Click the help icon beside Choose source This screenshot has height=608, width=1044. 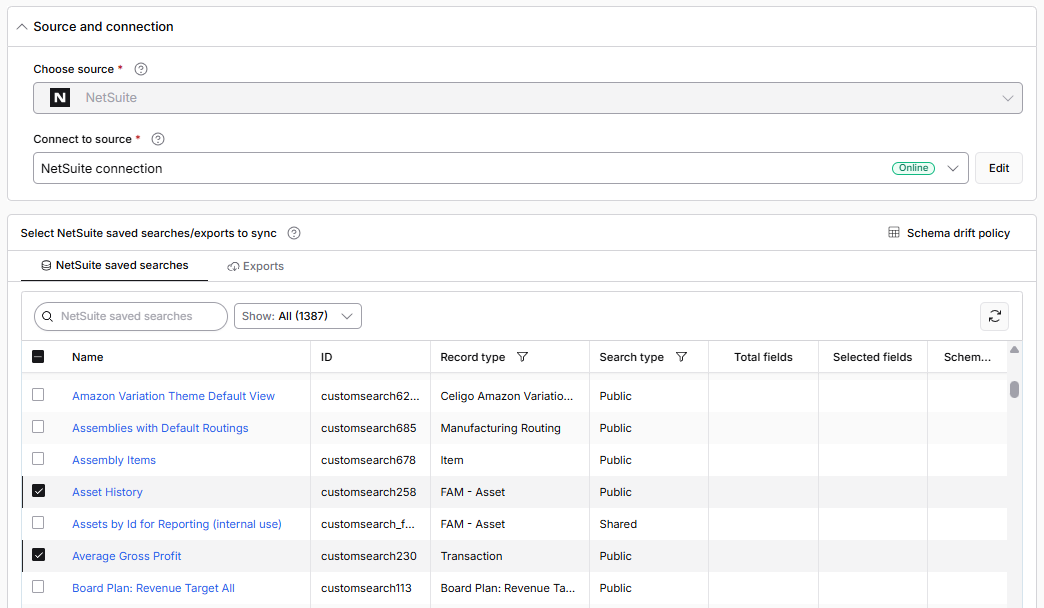pyautogui.click(x=140, y=69)
